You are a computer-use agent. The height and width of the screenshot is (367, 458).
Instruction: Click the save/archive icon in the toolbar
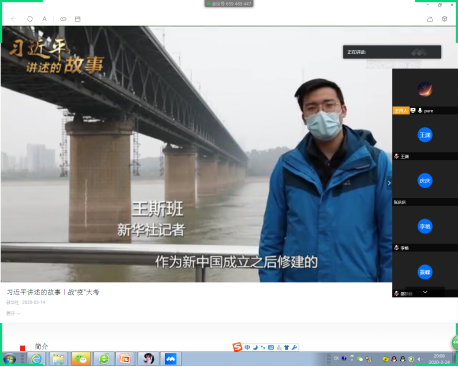(x=78, y=19)
